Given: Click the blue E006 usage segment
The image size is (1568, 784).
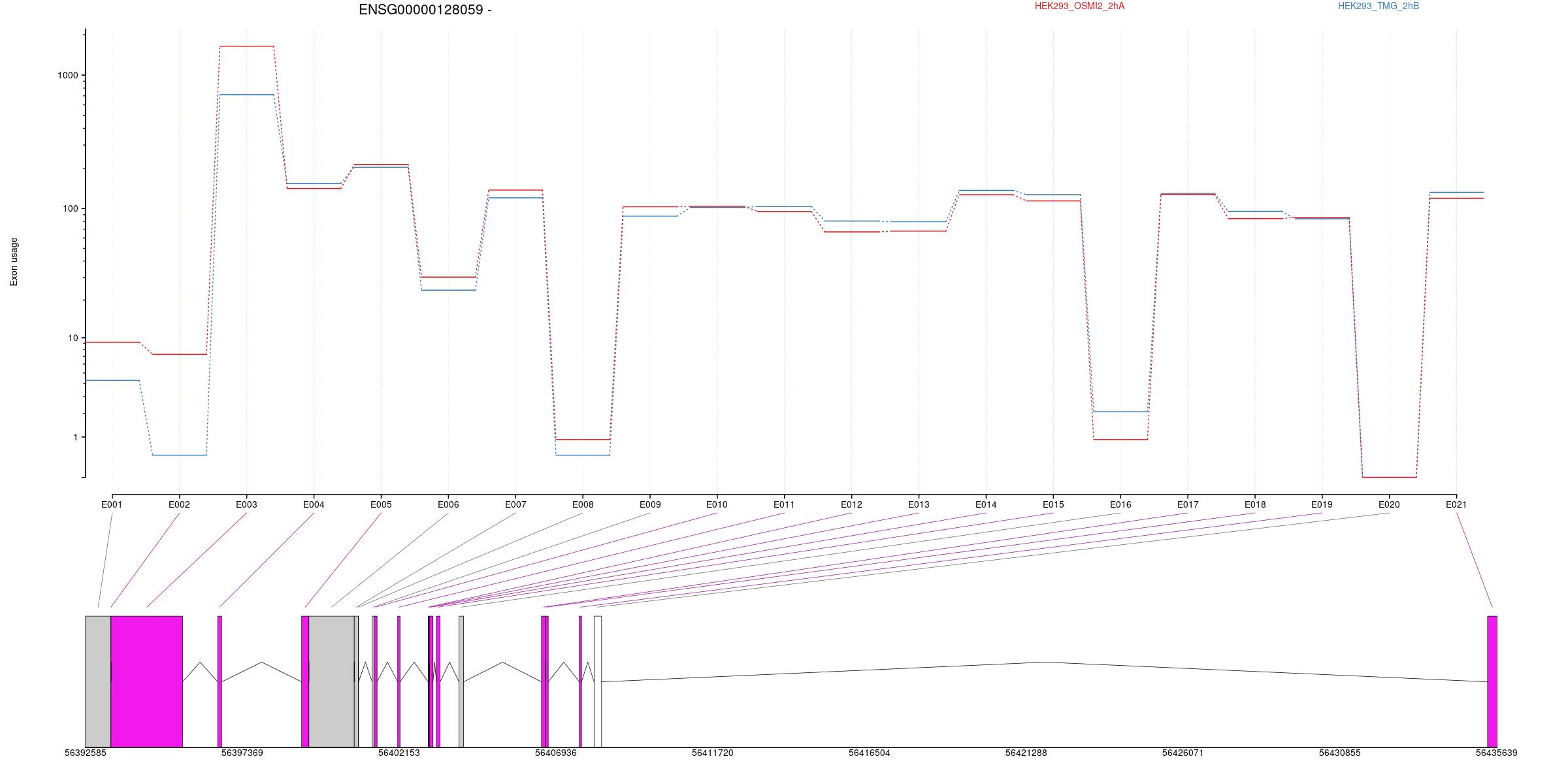Looking at the screenshot, I should point(448,290).
